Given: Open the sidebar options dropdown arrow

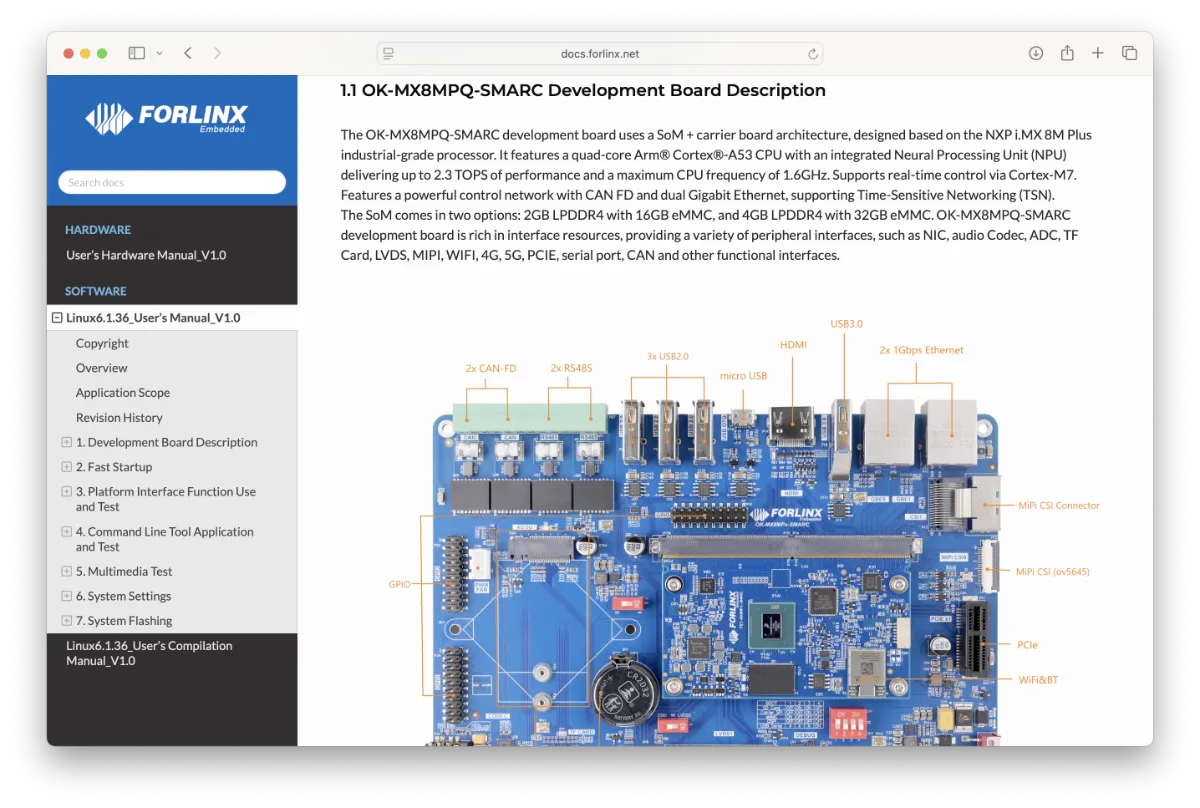Looking at the screenshot, I should pyautogui.click(x=159, y=53).
